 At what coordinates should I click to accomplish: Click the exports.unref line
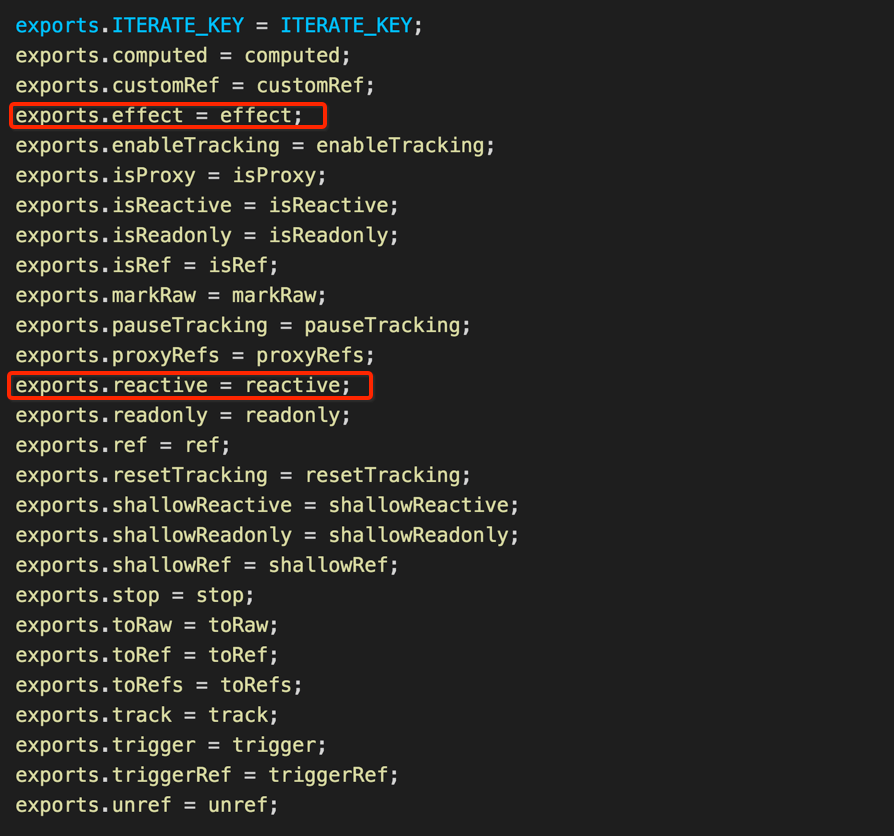point(147,805)
